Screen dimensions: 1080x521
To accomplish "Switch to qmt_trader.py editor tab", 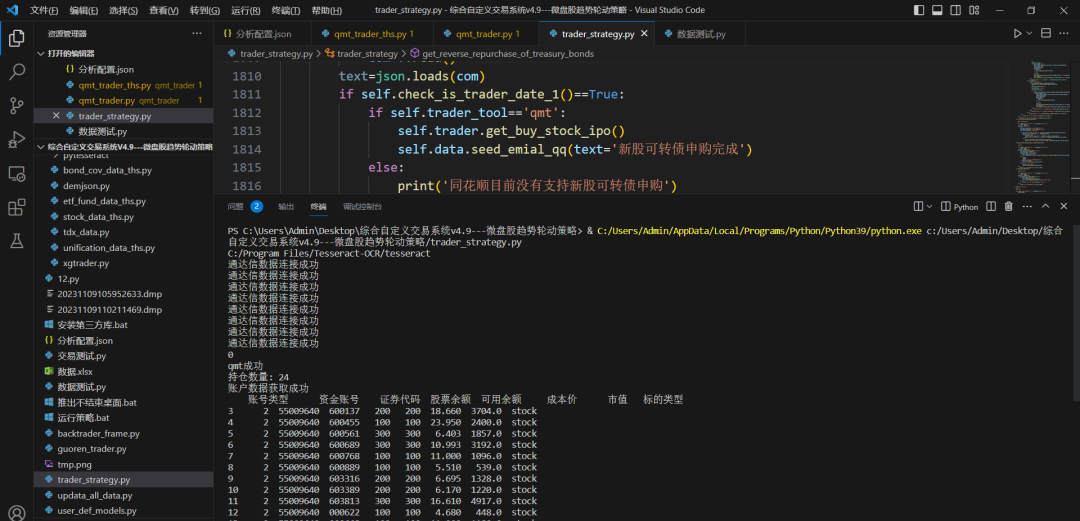I will coord(486,34).
